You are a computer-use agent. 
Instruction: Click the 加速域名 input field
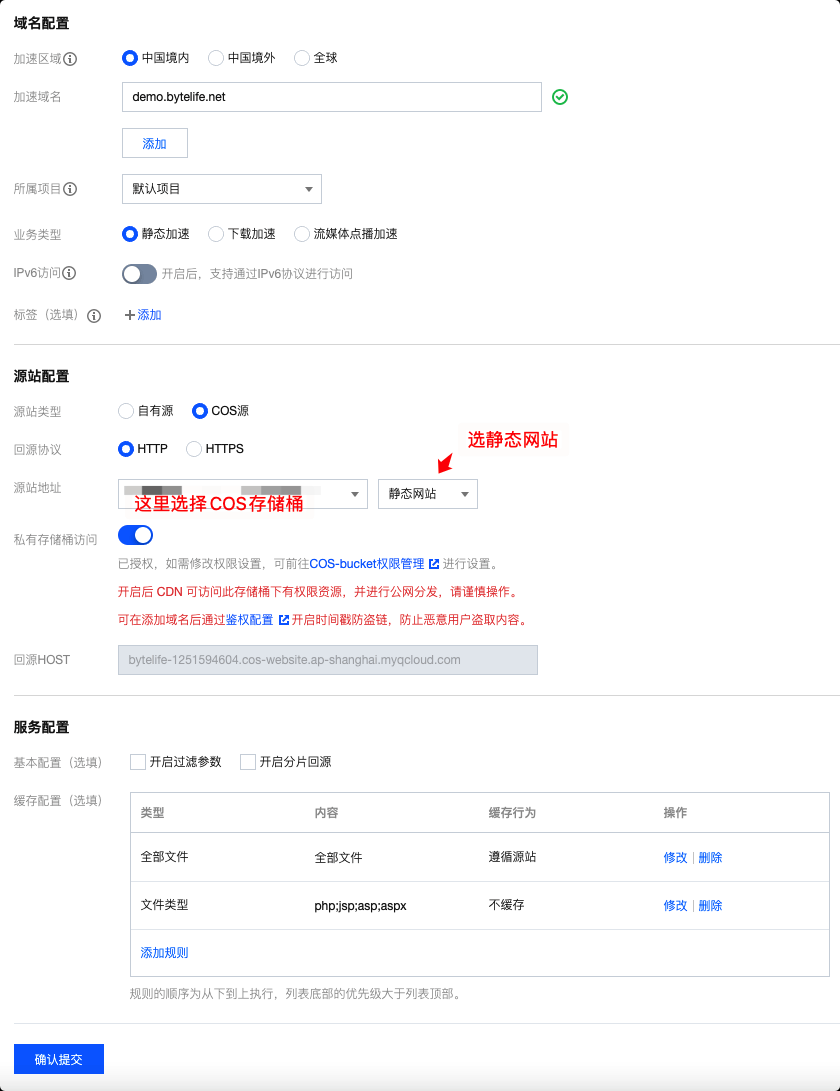[x=331, y=97]
